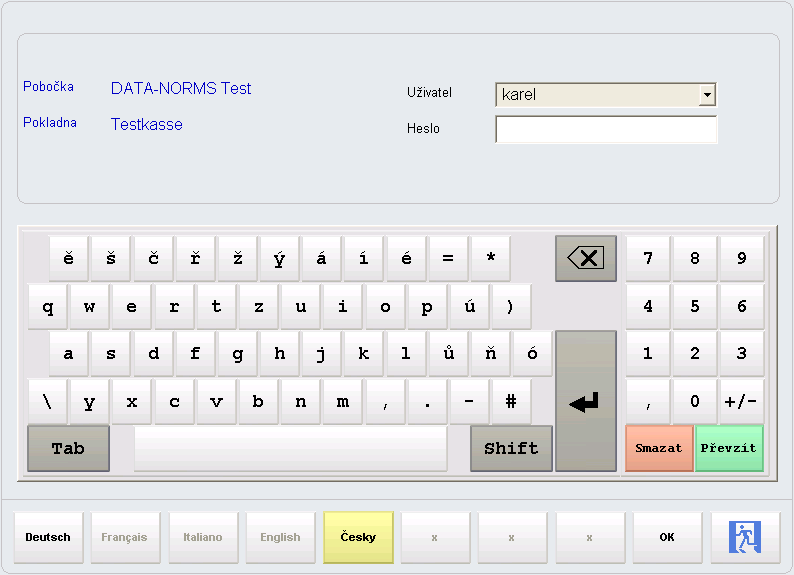Tap the 'm' key

click(343, 401)
